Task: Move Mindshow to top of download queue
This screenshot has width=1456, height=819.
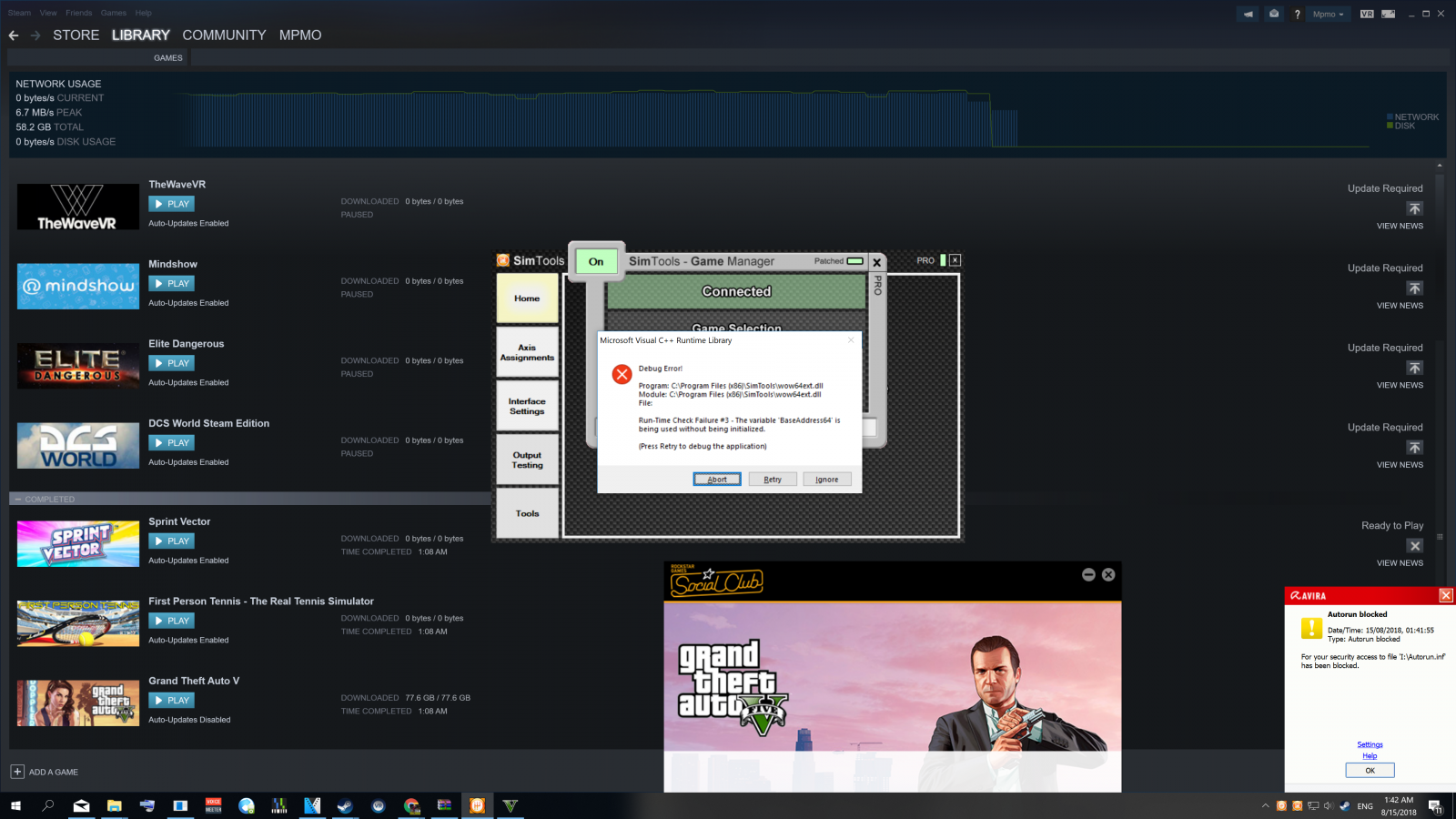Action: (1414, 288)
